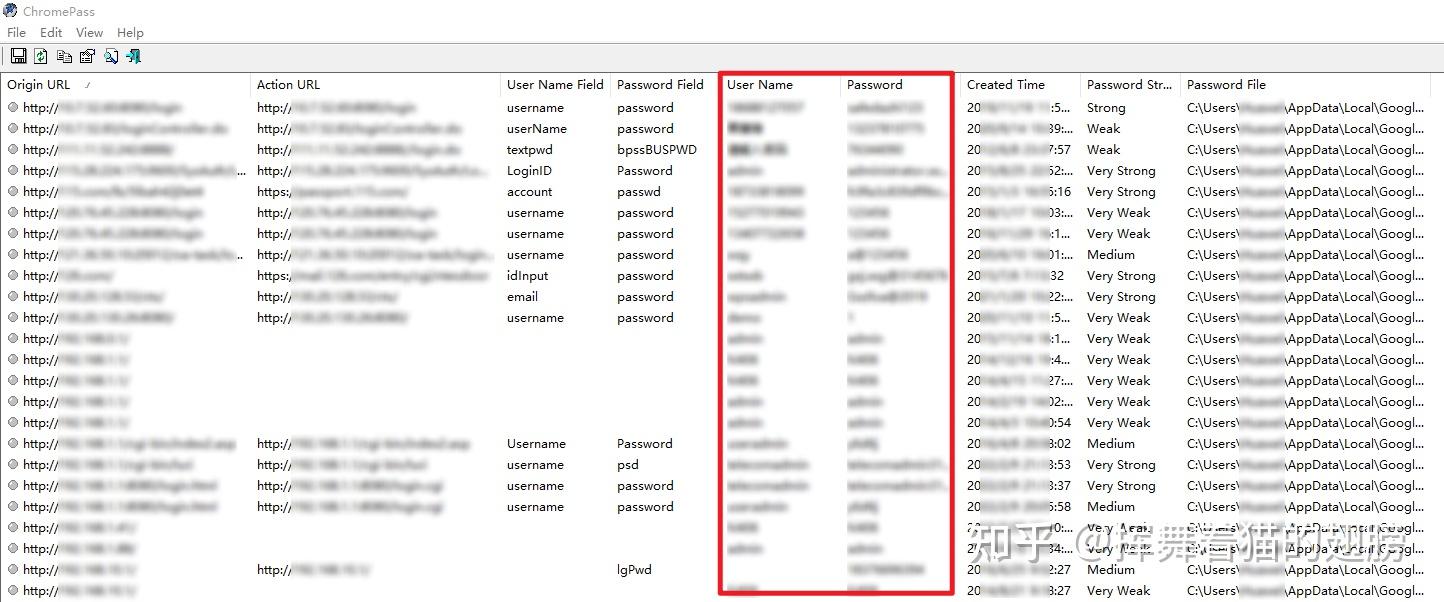
Task: Click the row icon of the textpwd entry
Action: point(13,150)
